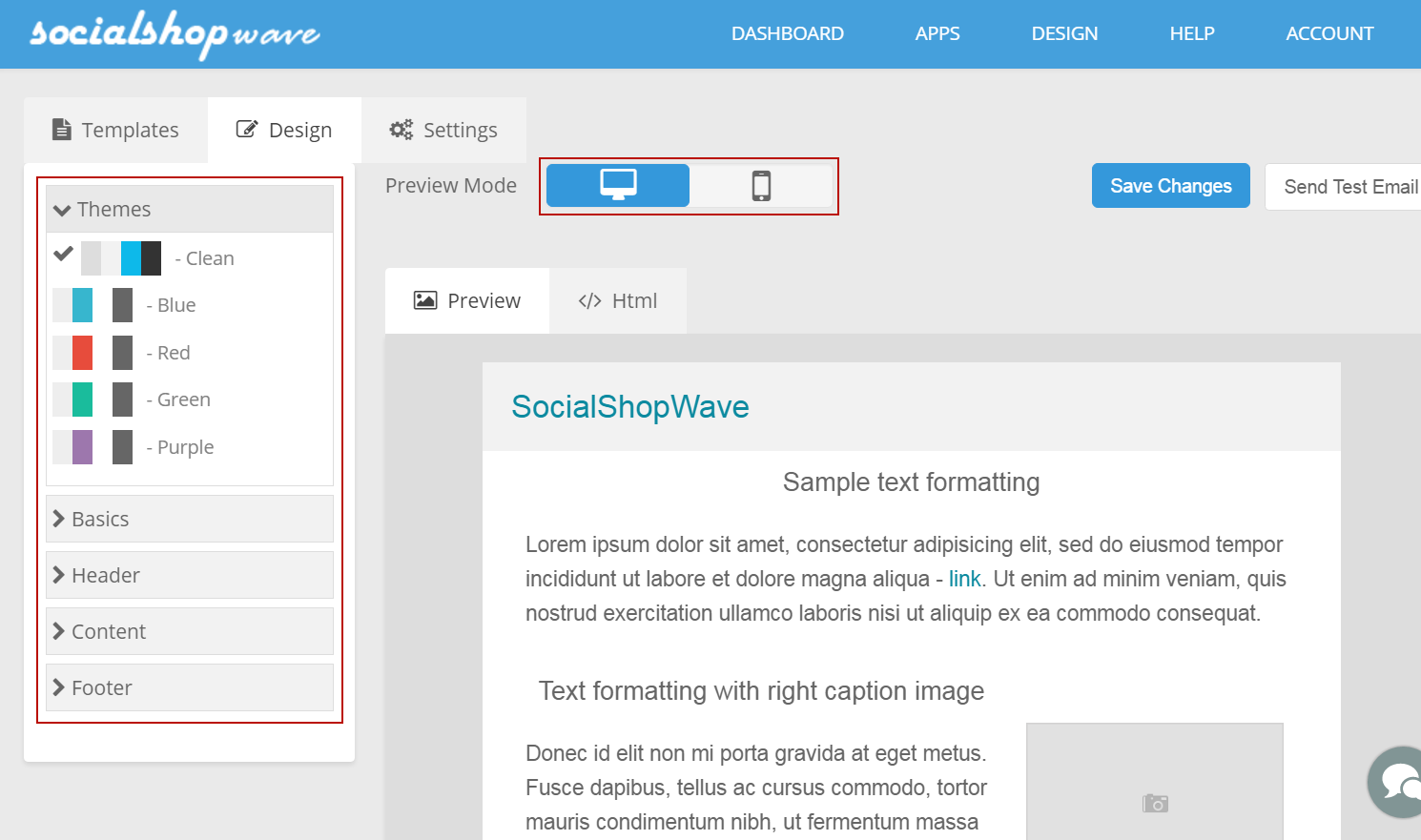Click the Blue theme's teal swatch

[x=83, y=305]
